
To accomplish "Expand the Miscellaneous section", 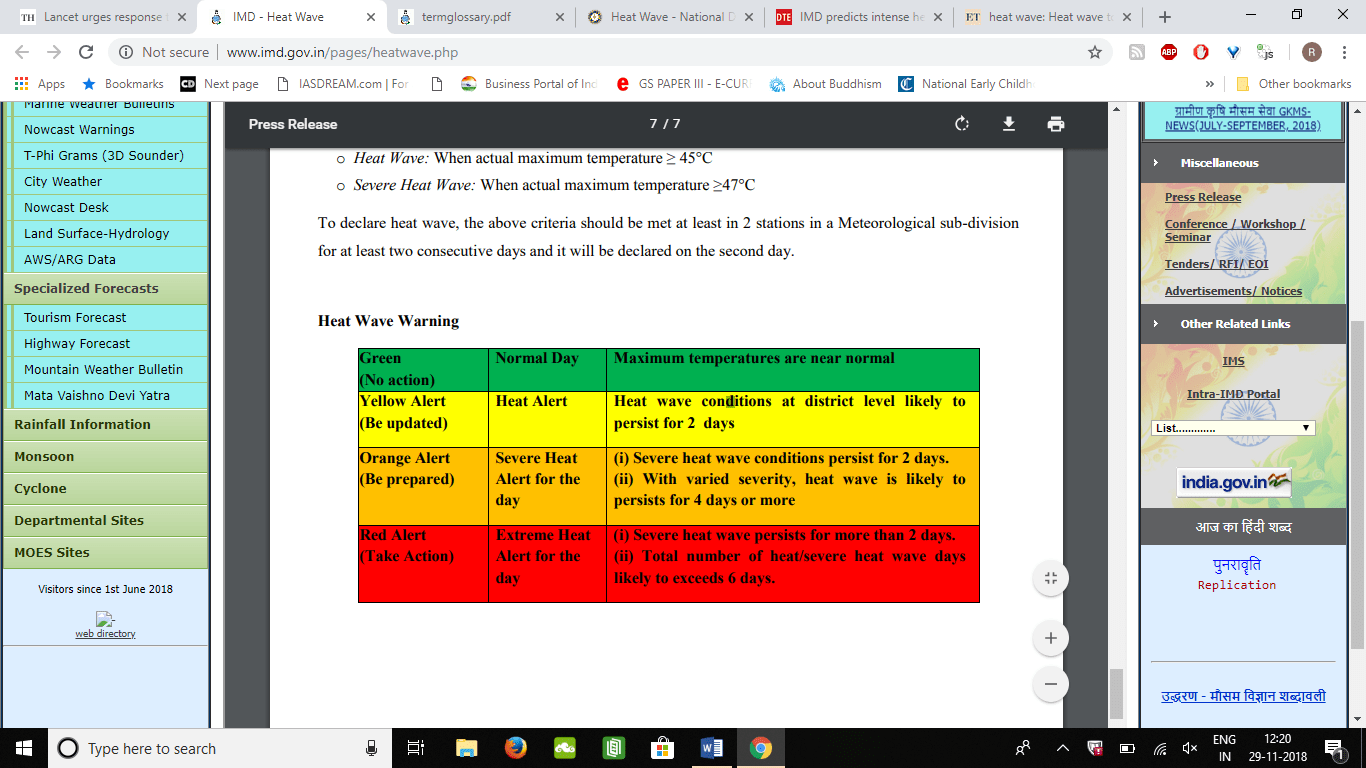I will (1219, 162).
